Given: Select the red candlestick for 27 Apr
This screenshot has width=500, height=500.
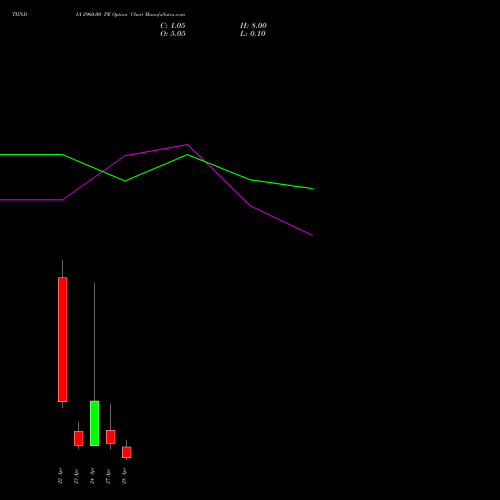Looking at the screenshot, I should pos(111,437).
